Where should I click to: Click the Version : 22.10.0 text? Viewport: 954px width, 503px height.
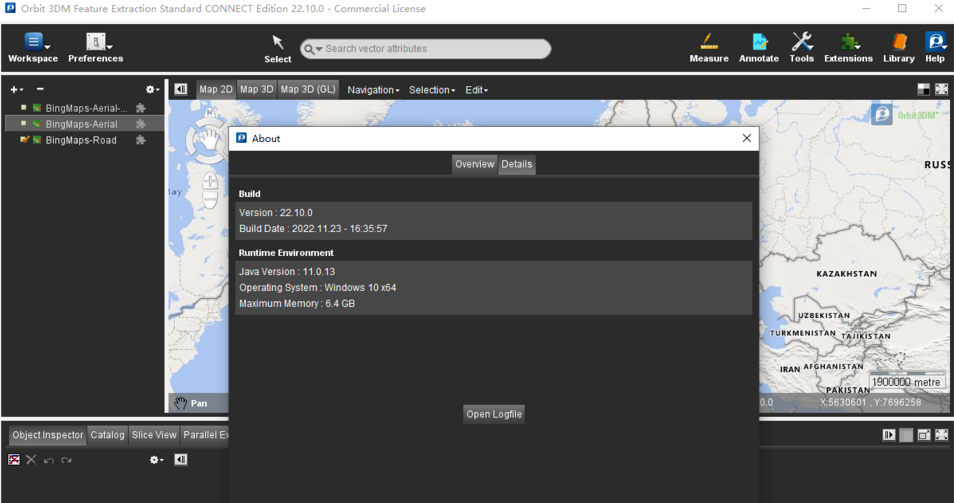click(x=276, y=212)
